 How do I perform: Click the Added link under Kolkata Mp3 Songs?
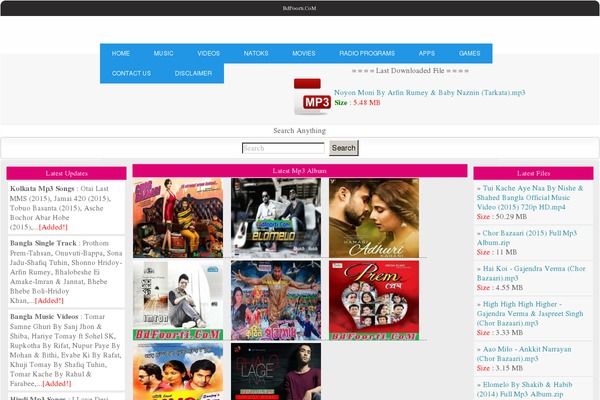coord(53,227)
